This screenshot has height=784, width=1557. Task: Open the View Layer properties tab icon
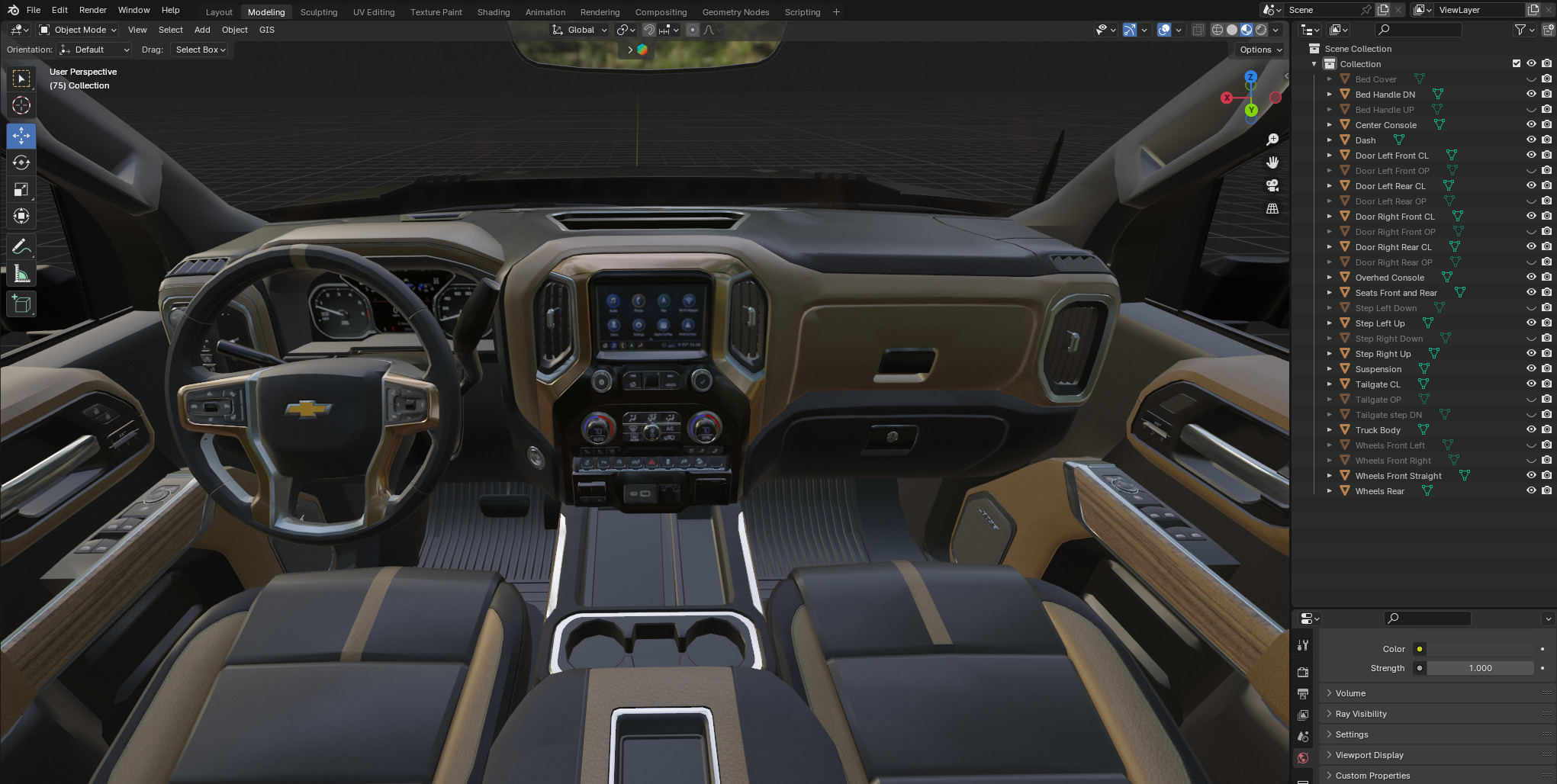tap(1303, 715)
